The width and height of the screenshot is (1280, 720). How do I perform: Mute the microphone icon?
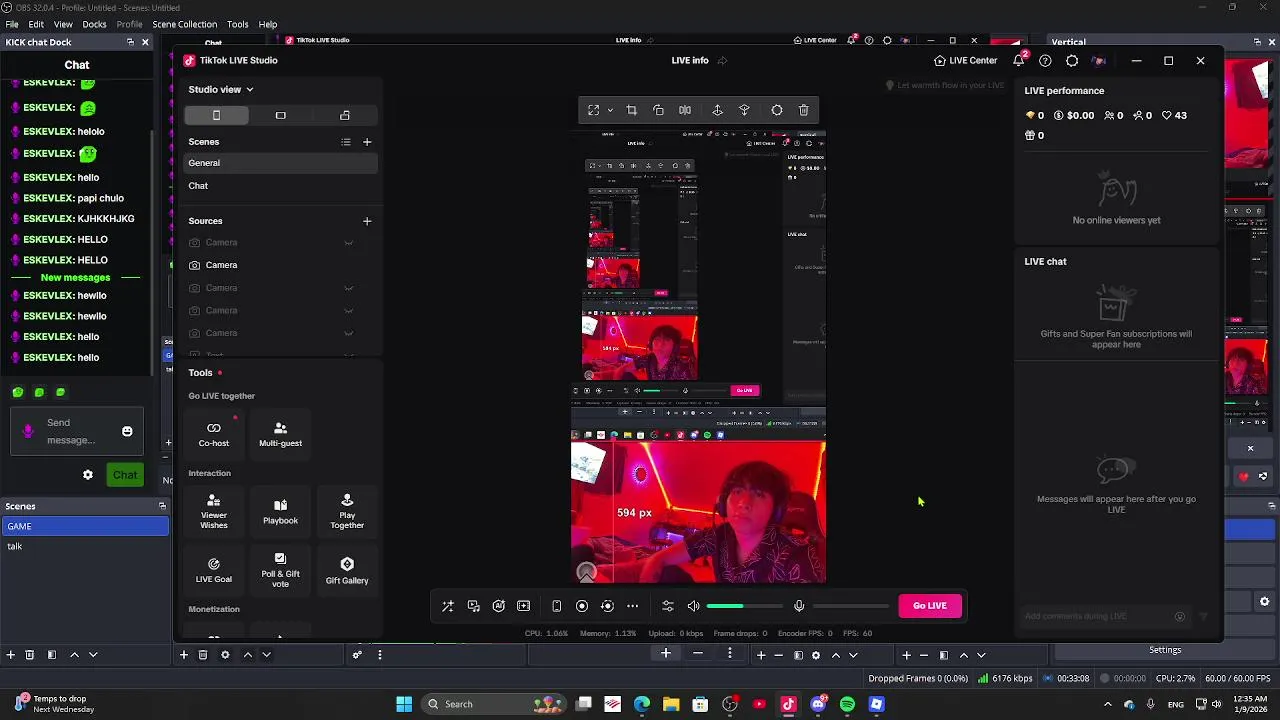(x=799, y=606)
